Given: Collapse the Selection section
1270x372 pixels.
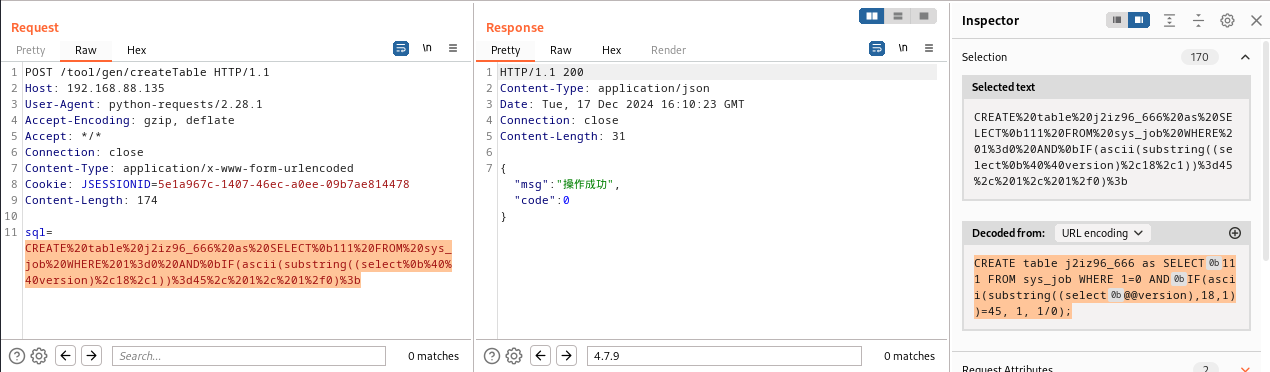Looking at the screenshot, I should (1245, 57).
